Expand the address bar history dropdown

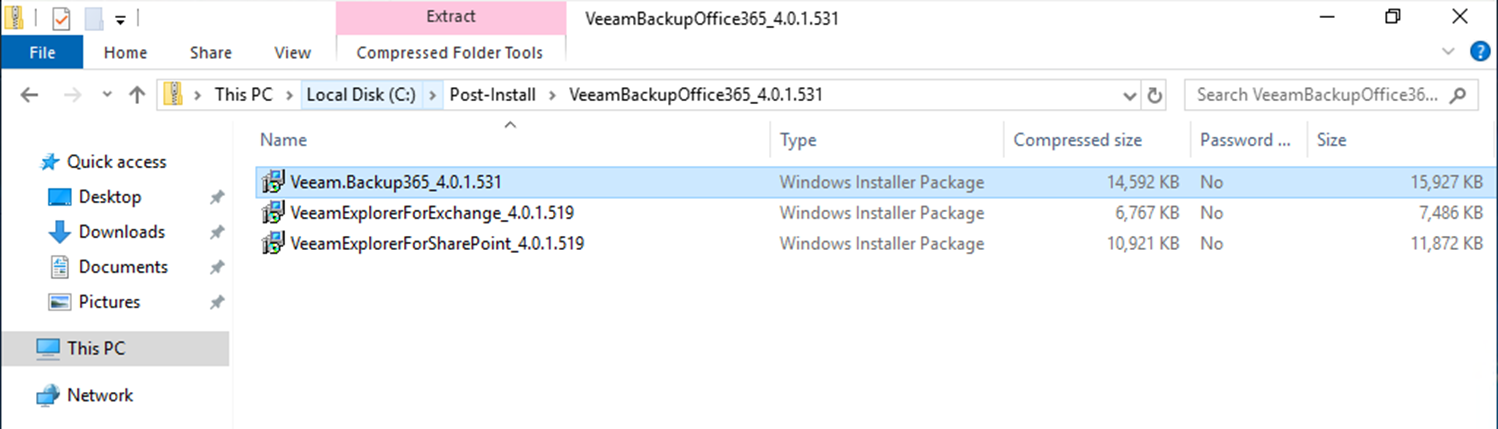[1130, 96]
